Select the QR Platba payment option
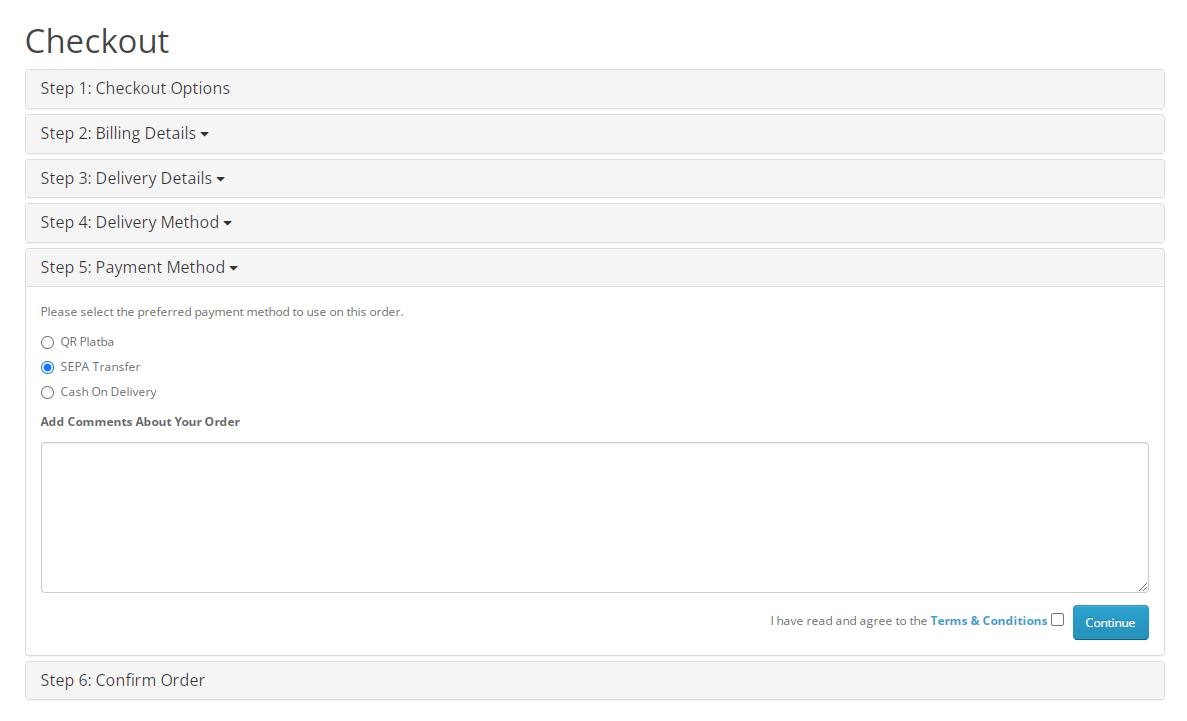1187x721 pixels. tap(47, 342)
